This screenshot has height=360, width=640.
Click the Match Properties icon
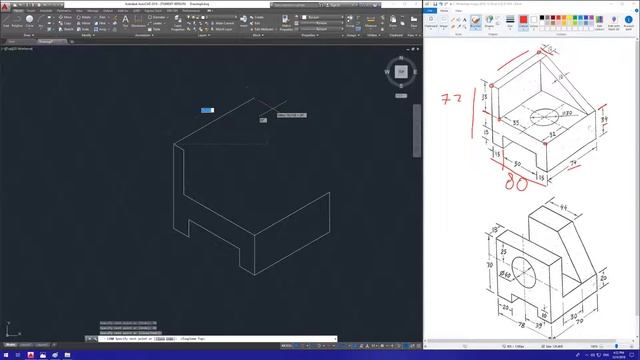pyautogui.click(x=286, y=22)
